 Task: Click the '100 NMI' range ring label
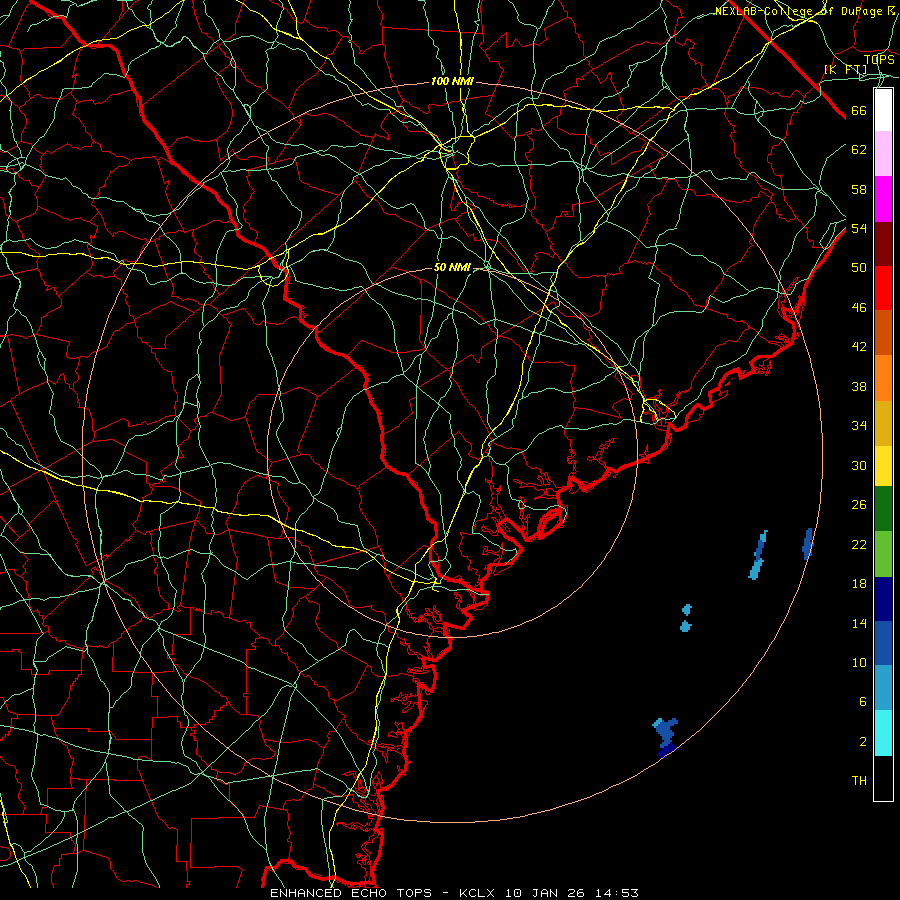452,82
